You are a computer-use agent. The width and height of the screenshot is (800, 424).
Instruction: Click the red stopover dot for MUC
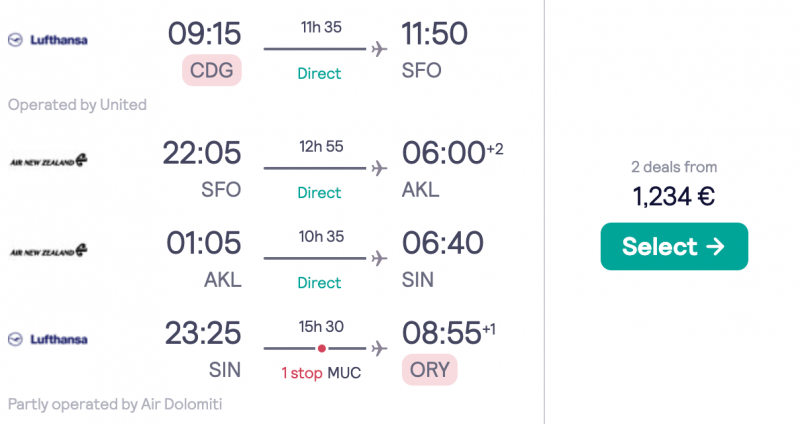pyautogui.click(x=321, y=348)
